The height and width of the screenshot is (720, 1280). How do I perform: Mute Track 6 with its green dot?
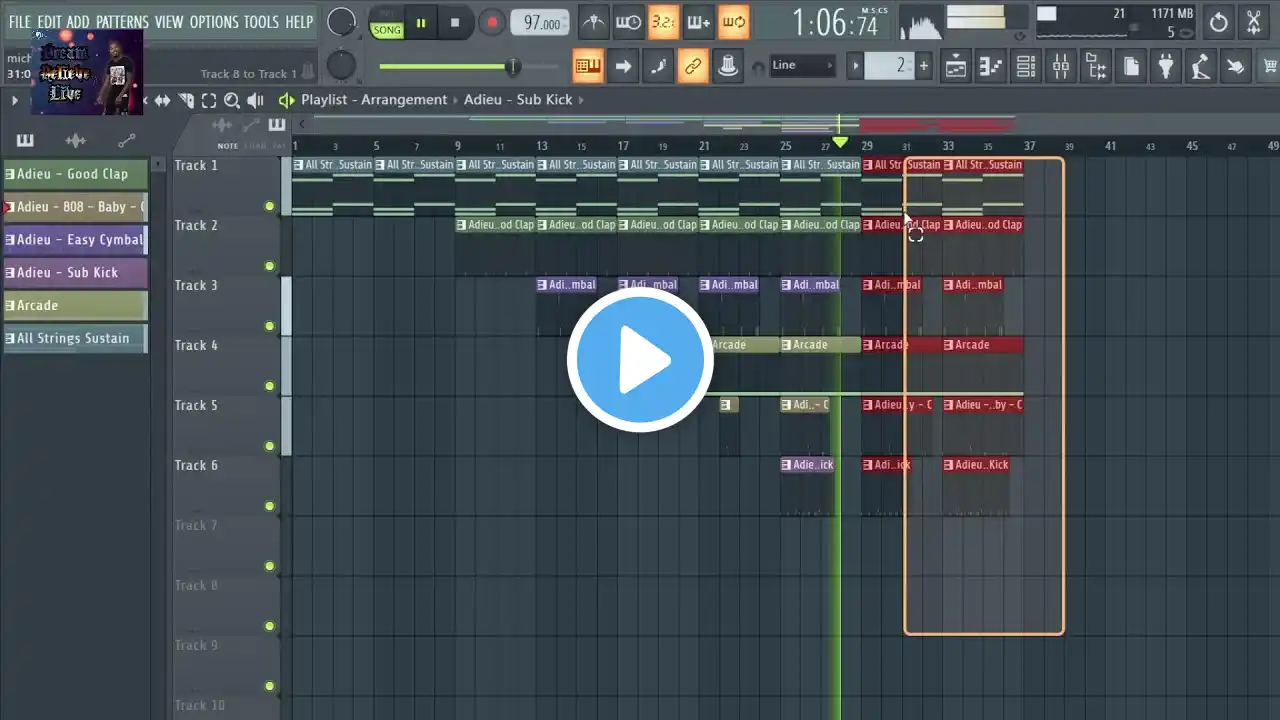[269, 507]
